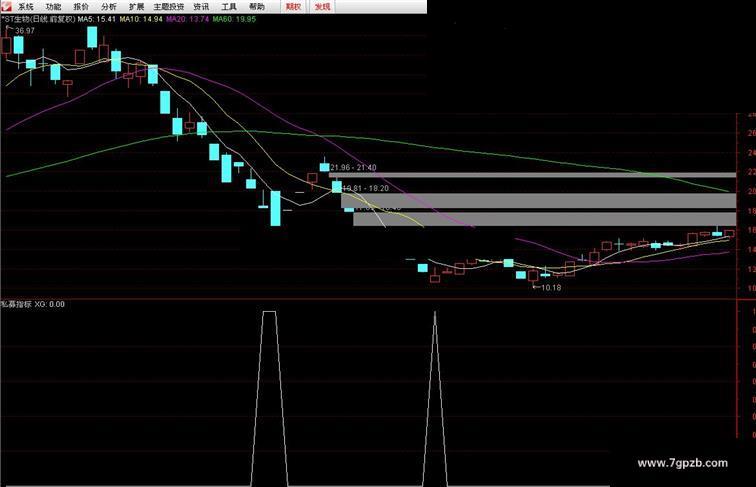Click the 21.96 - 21.40 gap label
Image resolution: width=756 pixels, height=487 pixels.
pos(353,167)
